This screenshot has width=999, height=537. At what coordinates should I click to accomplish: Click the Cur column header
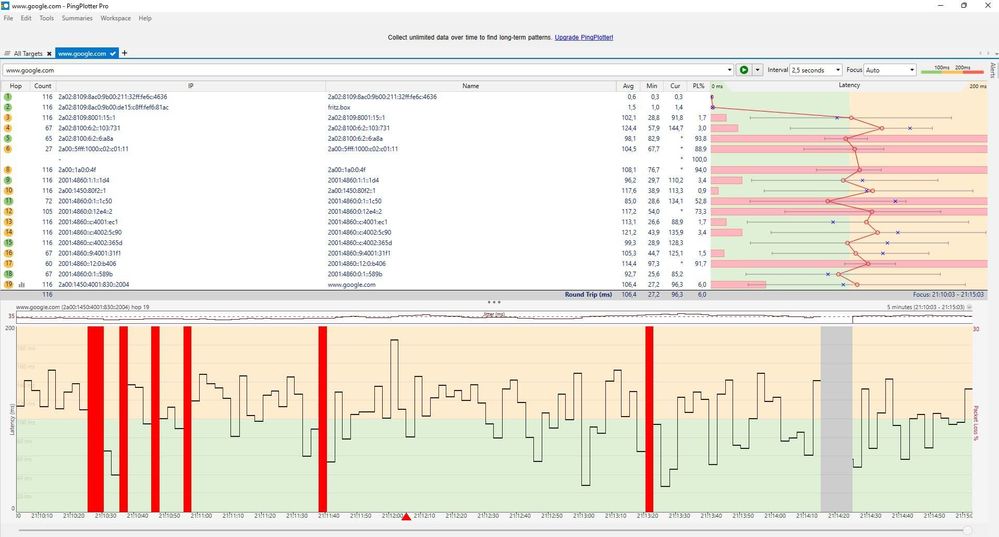(675, 86)
